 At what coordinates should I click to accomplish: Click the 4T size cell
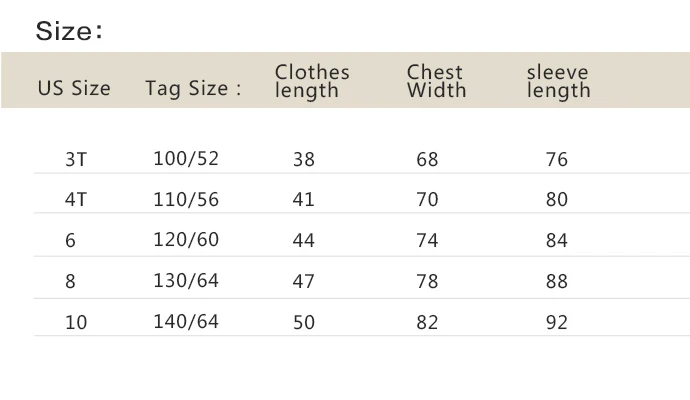coord(76,199)
